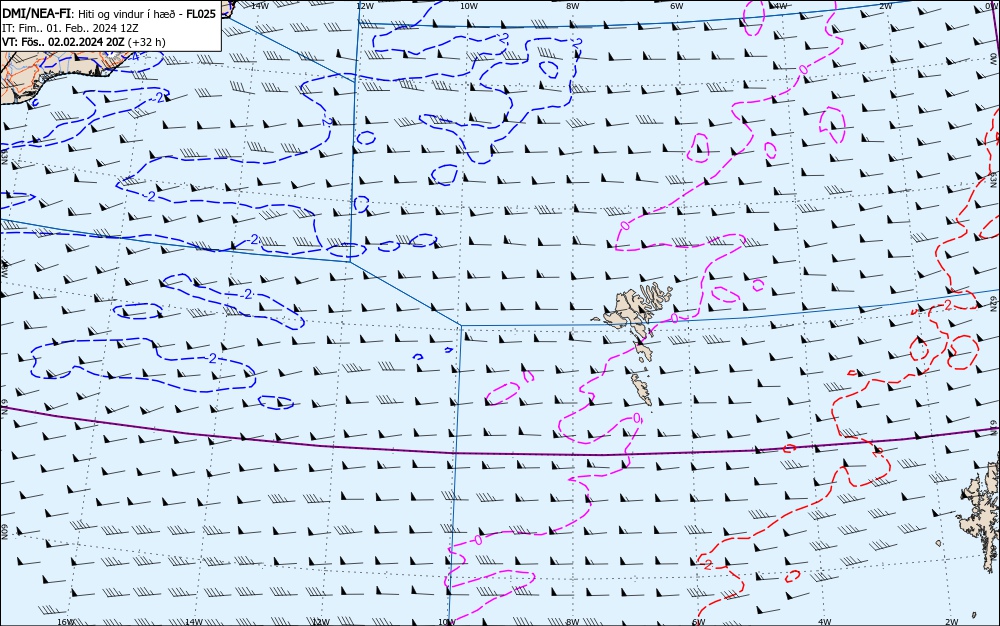
Task: Click the "VT: Fös.. 02.02.2024 20Z" valid time
Action: coord(63,42)
